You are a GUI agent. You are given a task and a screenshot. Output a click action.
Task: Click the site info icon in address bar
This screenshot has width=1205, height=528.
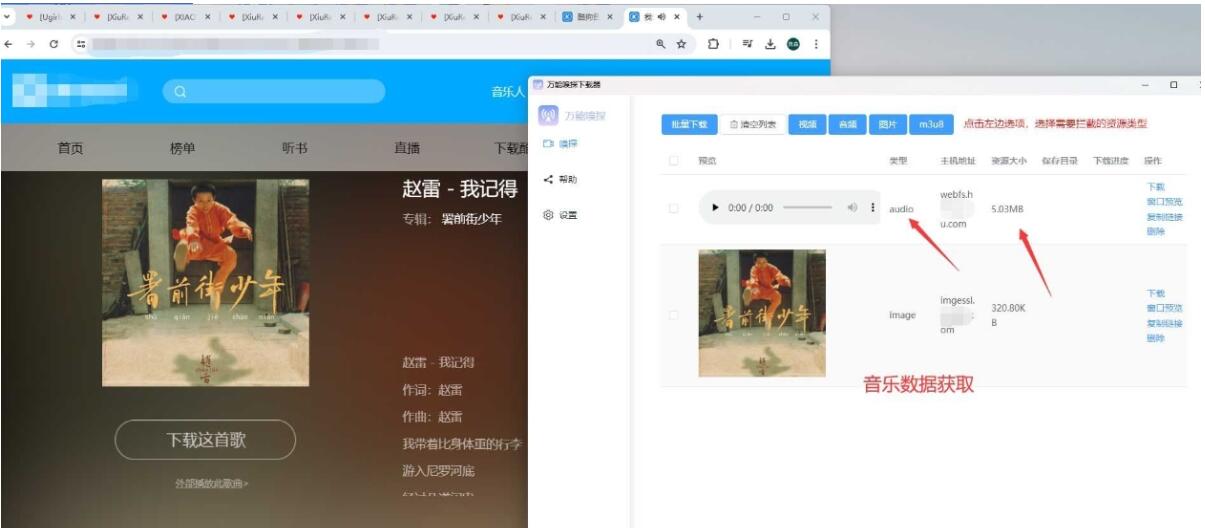point(81,44)
